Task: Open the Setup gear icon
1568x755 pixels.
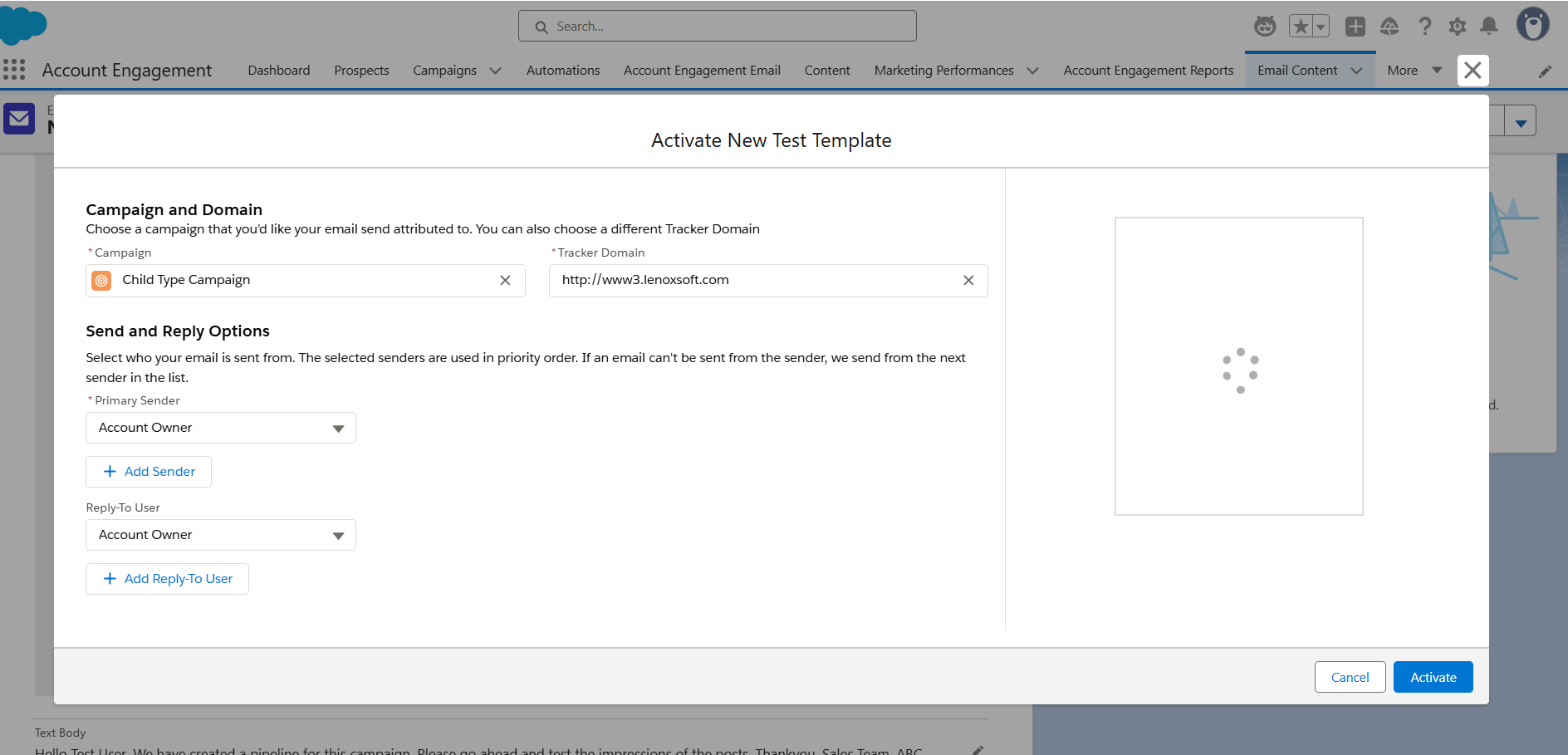Action: point(1457,27)
